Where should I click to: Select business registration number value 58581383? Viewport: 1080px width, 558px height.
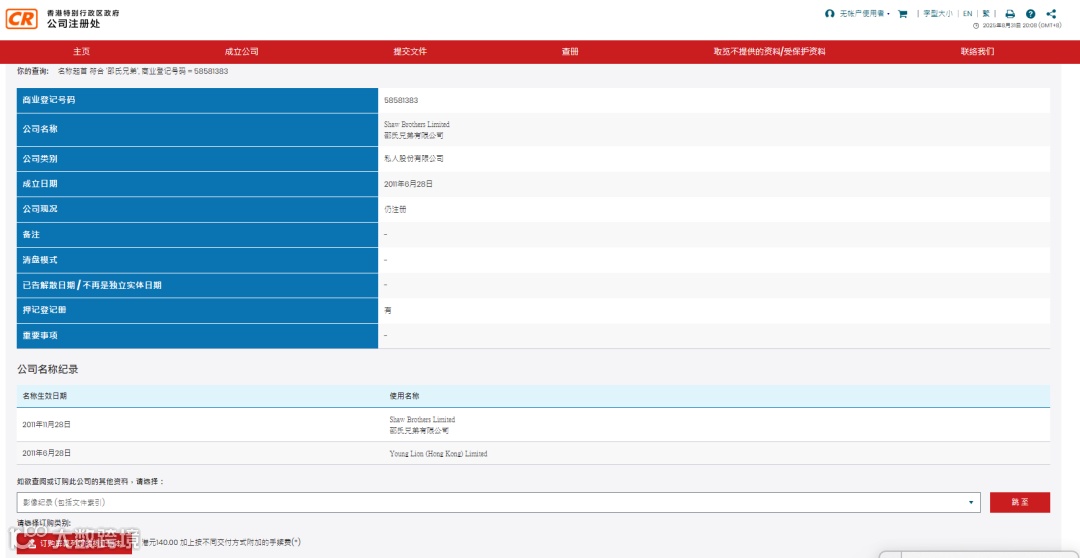(x=401, y=101)
